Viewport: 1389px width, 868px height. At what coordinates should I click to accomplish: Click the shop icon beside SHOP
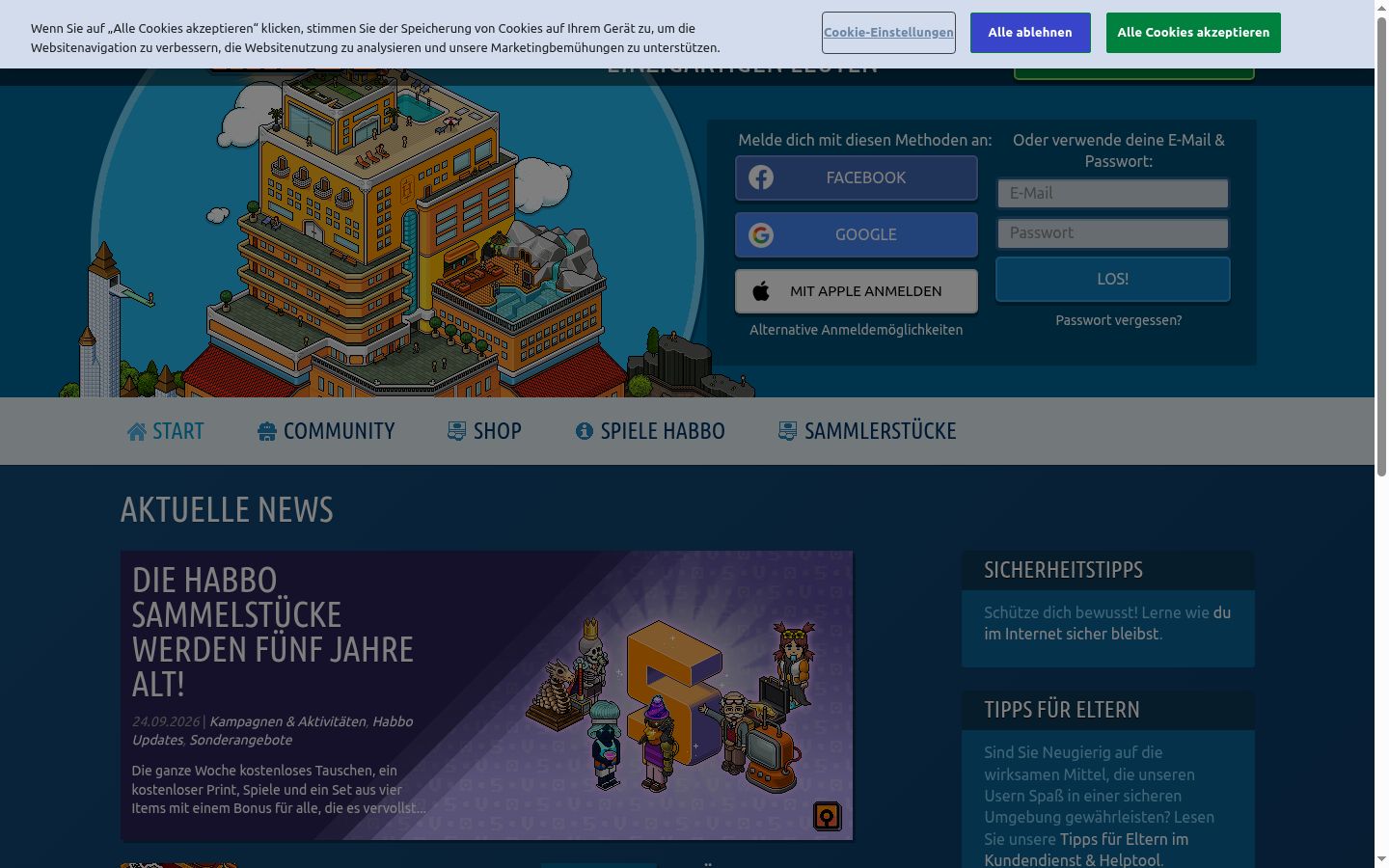(457, 431)
